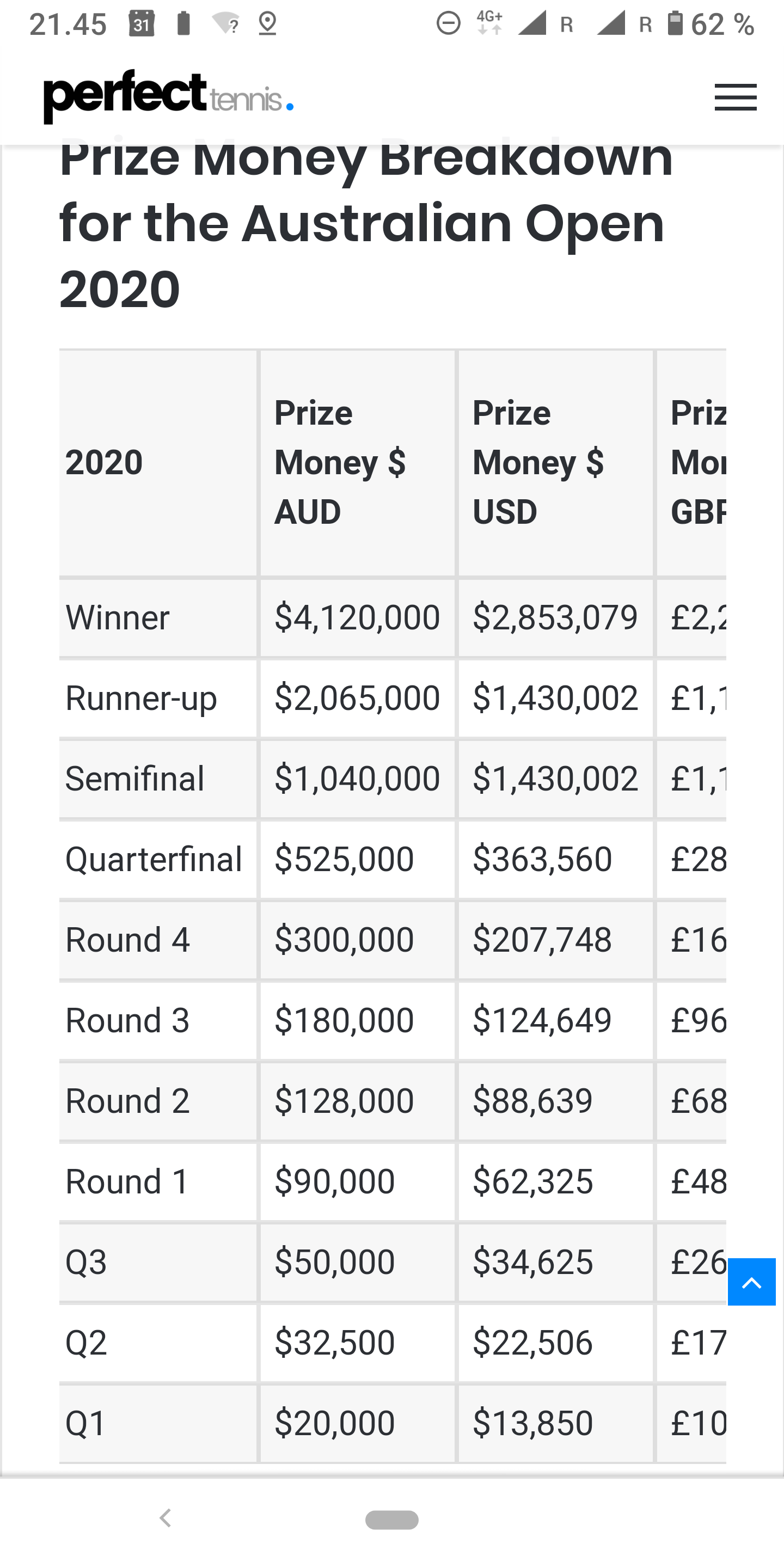Image resolution: width=784 pixels, height=1568 pixels.
Task: Tap the blue scroll-to-top arrow button
Action: (752, 1283)
